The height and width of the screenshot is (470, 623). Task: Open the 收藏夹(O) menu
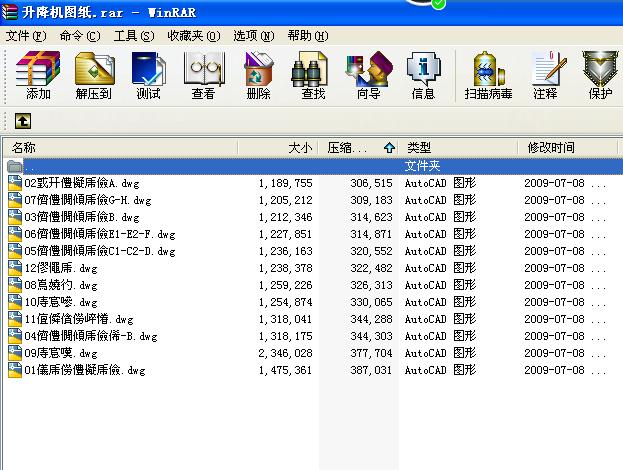tap(193, 36)
